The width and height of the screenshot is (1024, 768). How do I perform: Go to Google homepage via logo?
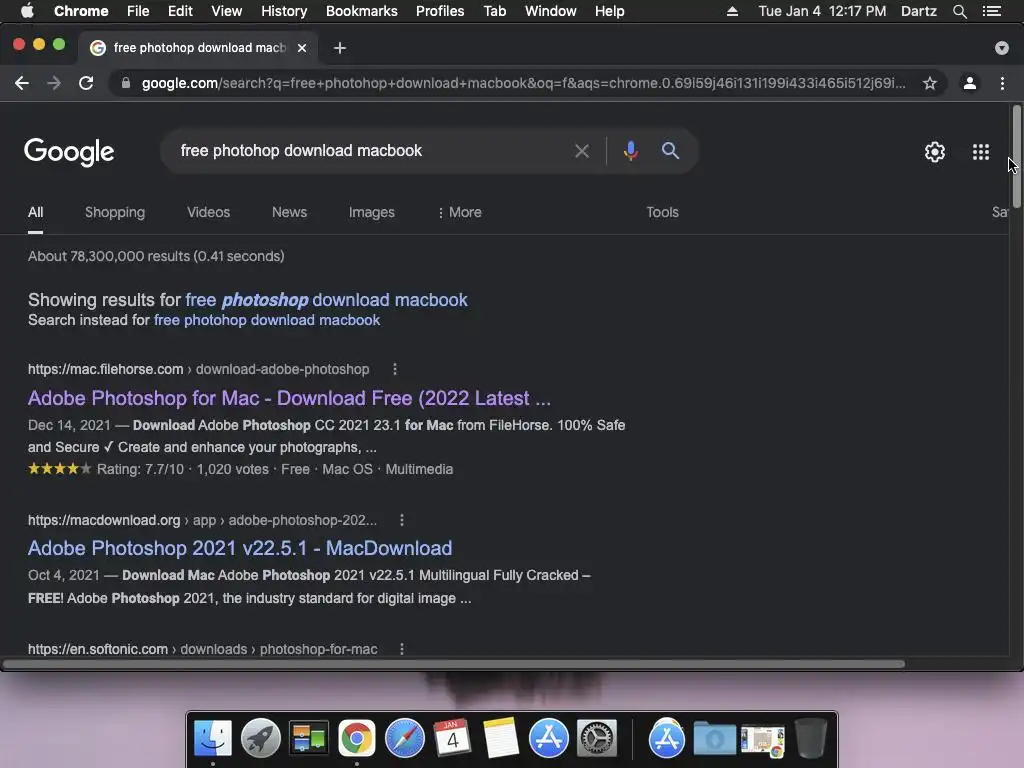click(69, 152)
